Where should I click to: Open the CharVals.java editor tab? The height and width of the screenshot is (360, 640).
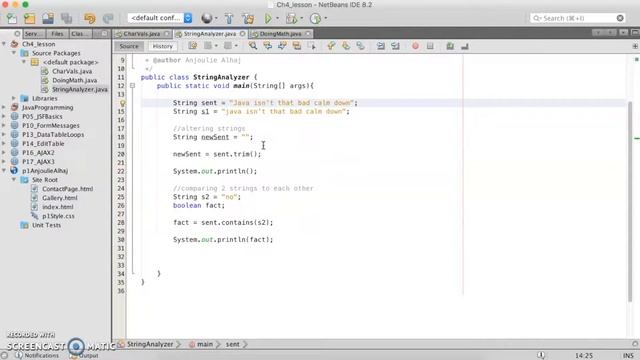click(x=141, y=33)
